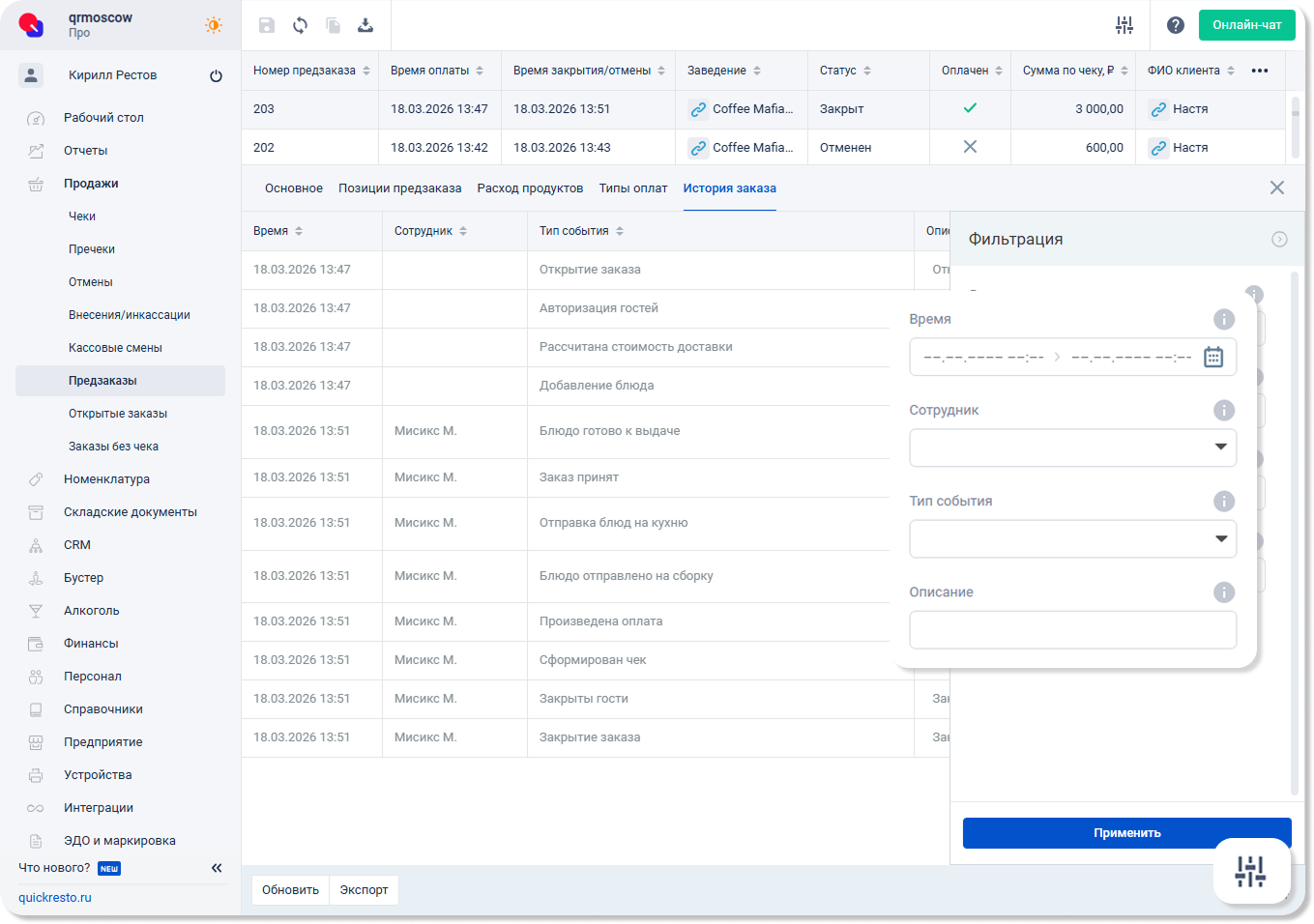Click the download icon in top toolbar
This screenshot has width=1314, height=924.
coord(365,25)
